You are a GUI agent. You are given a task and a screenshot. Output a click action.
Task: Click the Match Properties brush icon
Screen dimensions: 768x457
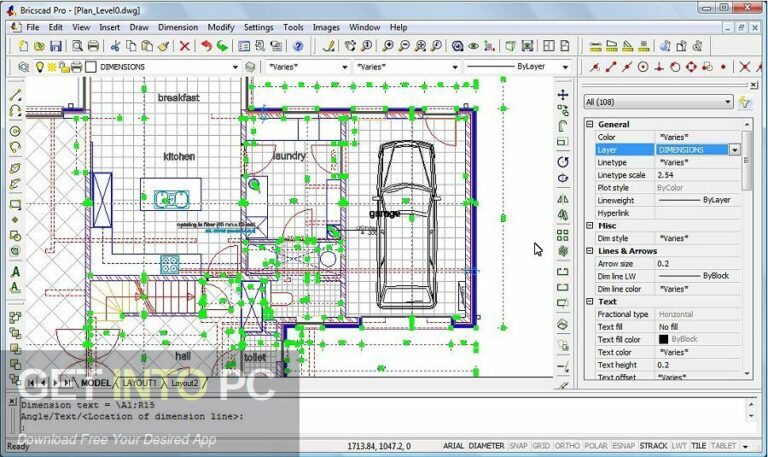click(x=164, y=46)
